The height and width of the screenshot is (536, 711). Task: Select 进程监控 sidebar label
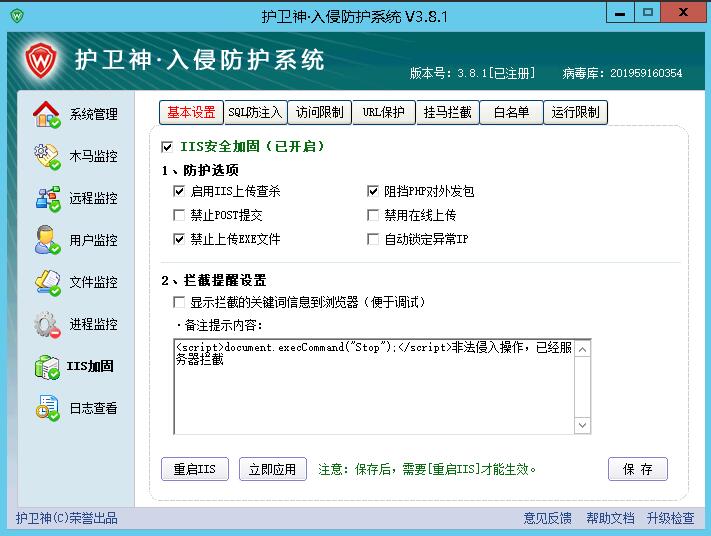[93, 324]
